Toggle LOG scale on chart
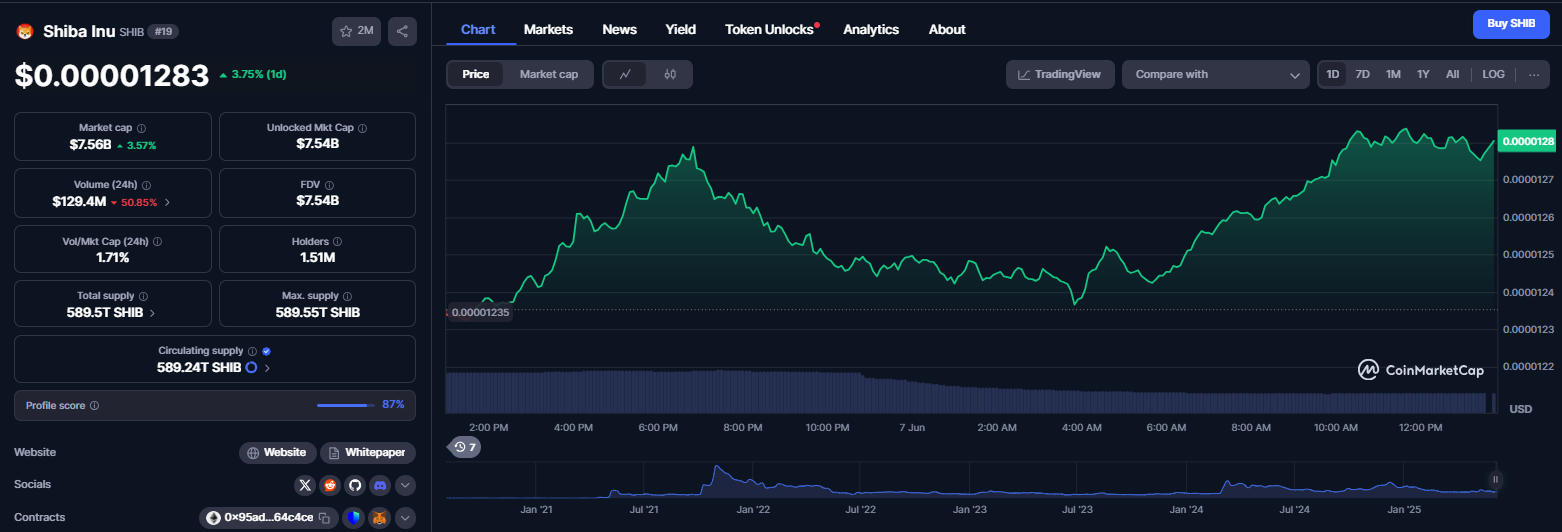The height and width of the screenshot is (532, 1562). pos(1493,74)
